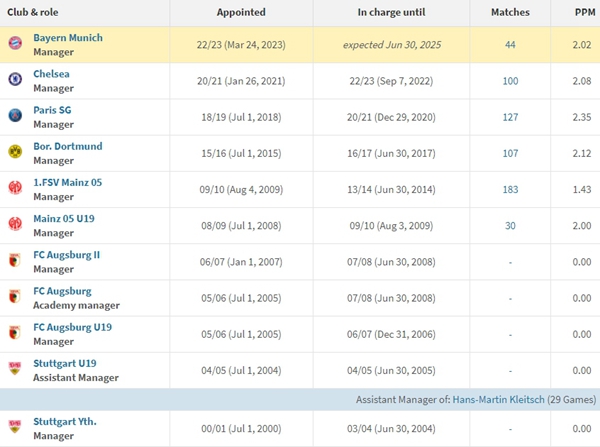Select the 00/01 (Jul 1, 2000) appointed date
600x447 pixels.
pos(241,428)
